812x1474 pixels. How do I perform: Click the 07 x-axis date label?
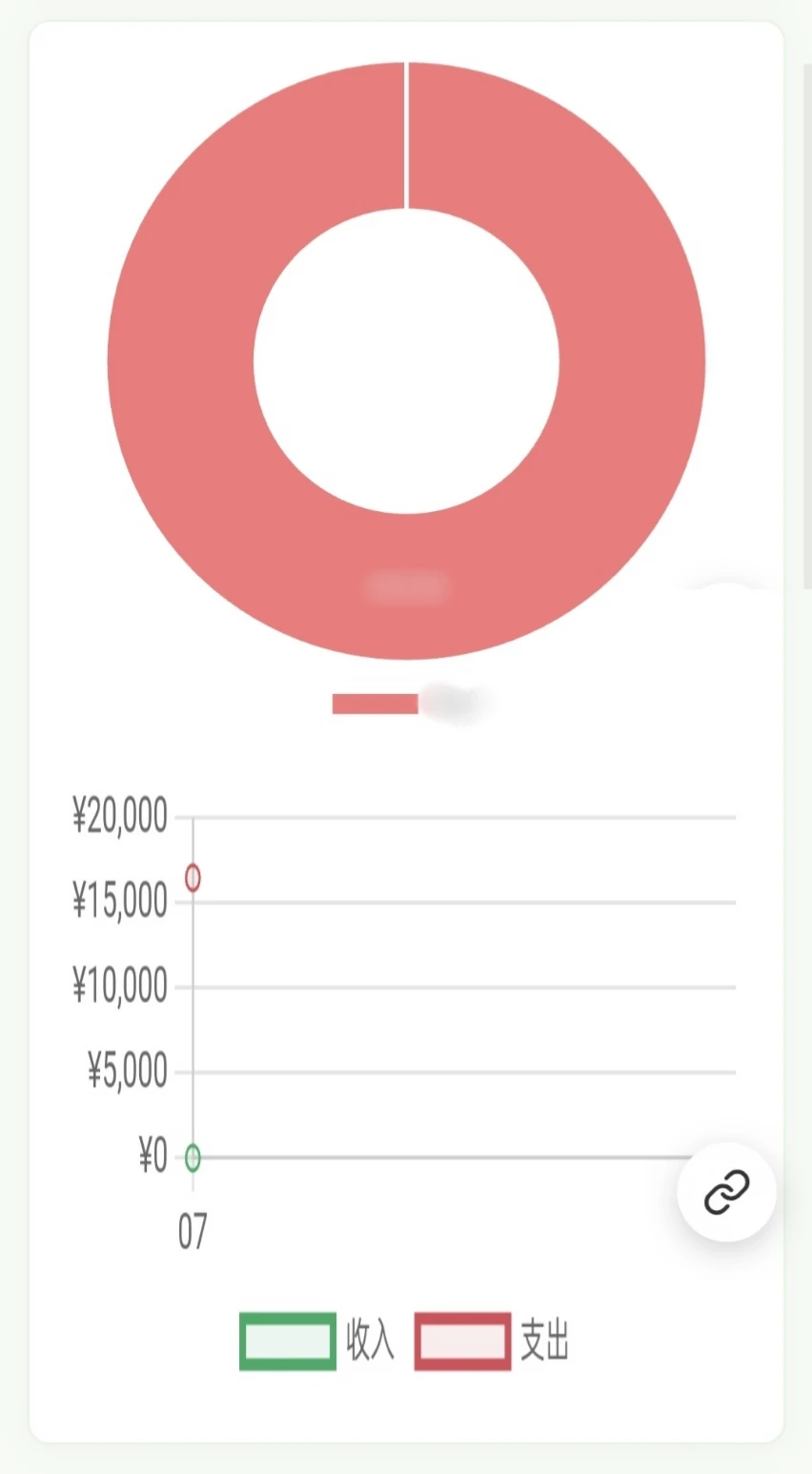pyautogui.click(x=193, y=1231)
